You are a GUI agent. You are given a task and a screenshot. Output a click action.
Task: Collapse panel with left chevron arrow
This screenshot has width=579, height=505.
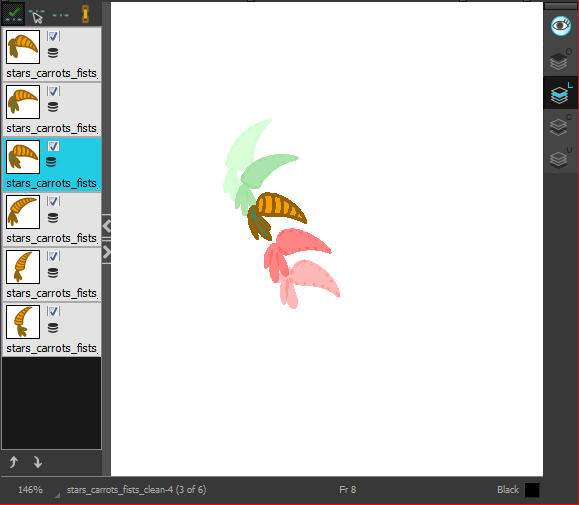107,226
